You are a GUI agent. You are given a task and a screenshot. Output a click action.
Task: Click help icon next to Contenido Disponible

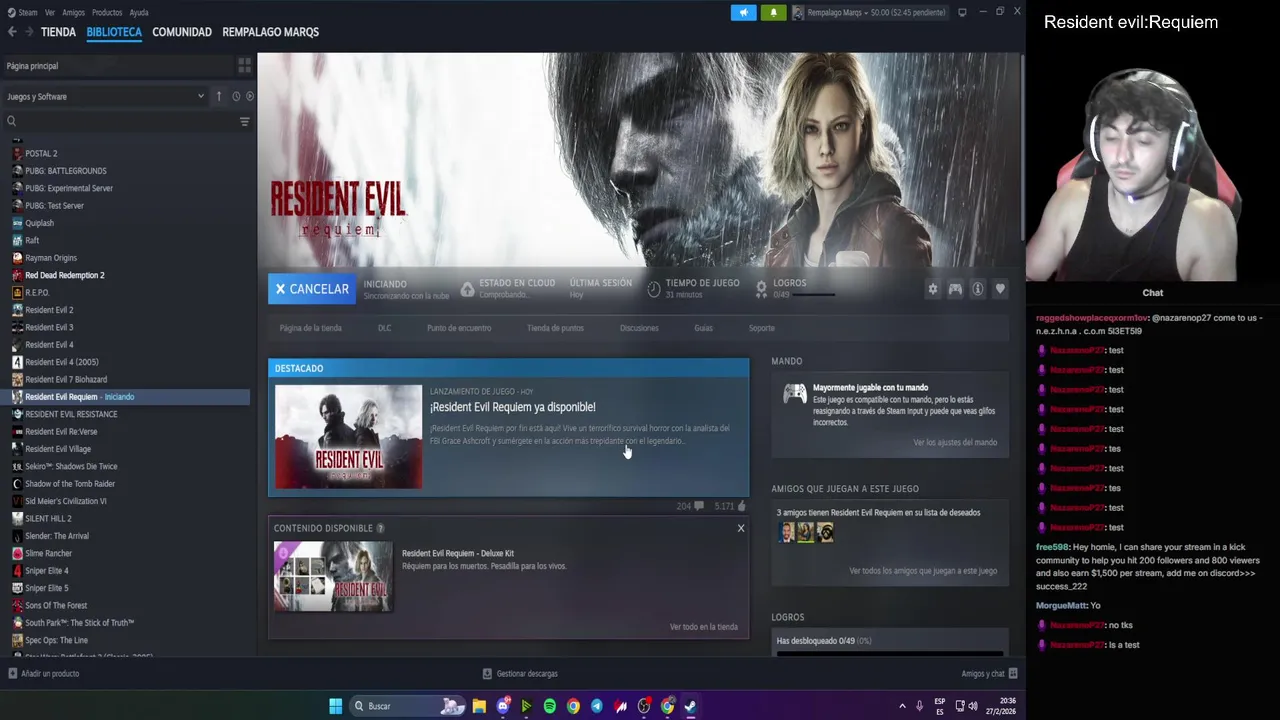[380, 528]
